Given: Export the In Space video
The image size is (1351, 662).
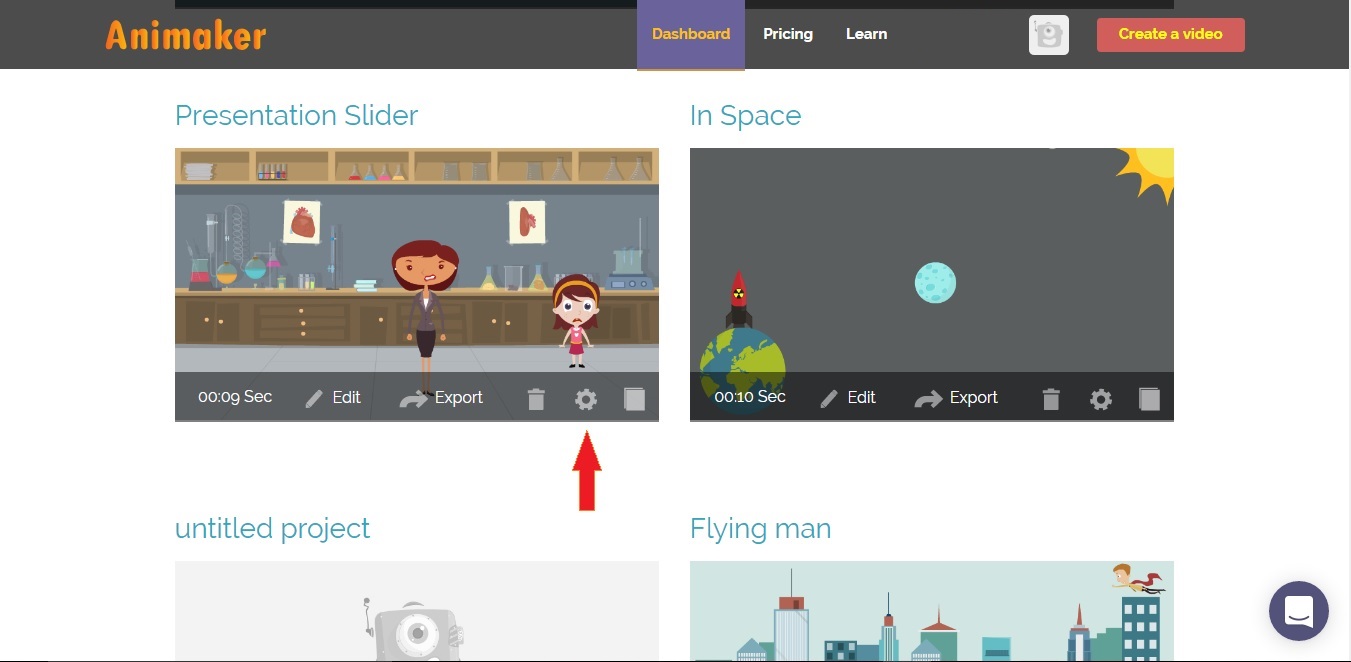Looking at the screenshot, I should pos(956,398).
